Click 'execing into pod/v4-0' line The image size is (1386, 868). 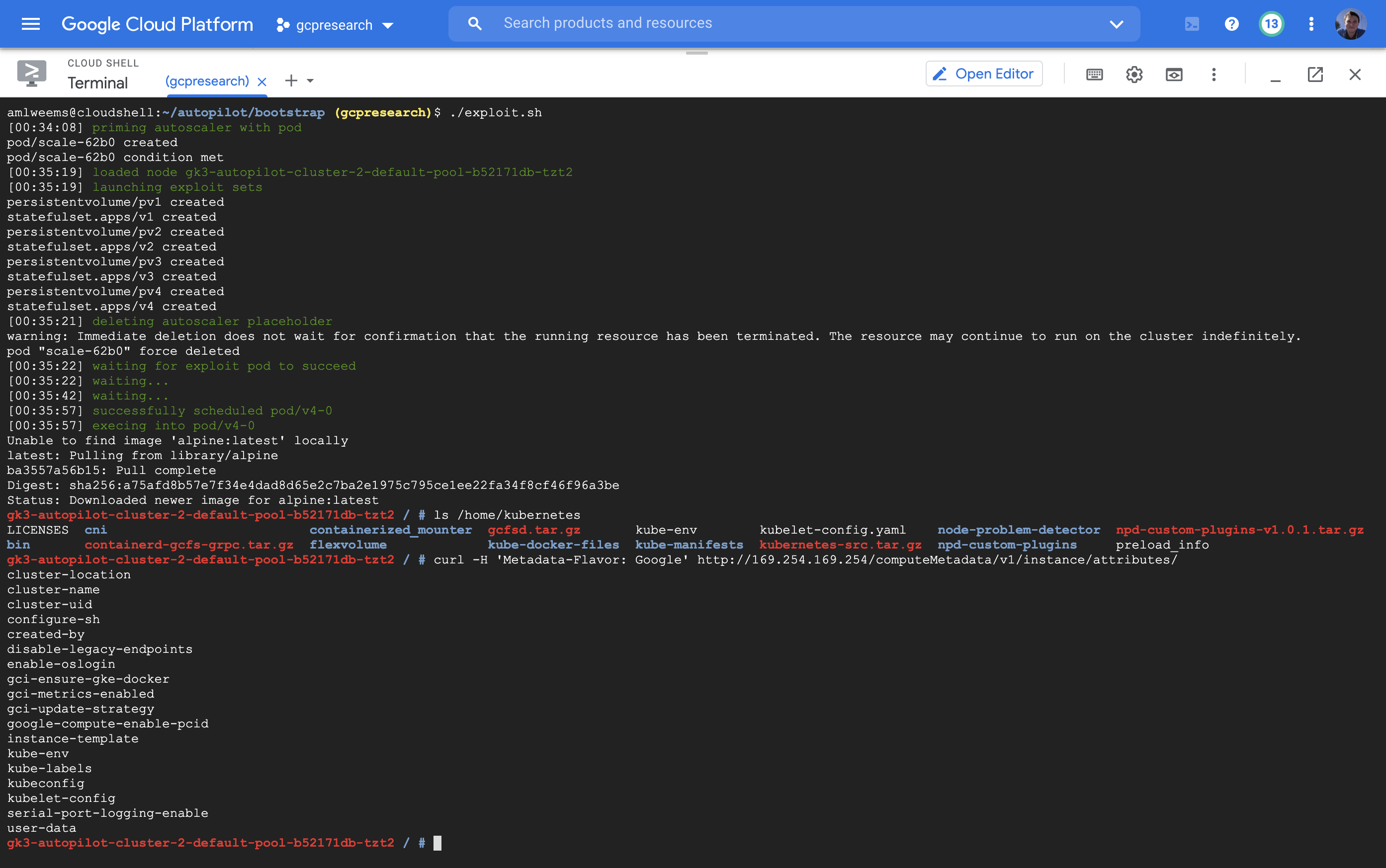173,426
